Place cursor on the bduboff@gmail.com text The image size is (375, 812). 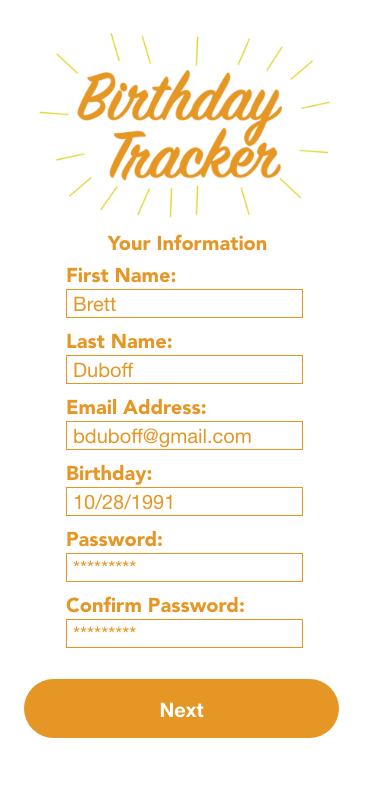point(162,437)
